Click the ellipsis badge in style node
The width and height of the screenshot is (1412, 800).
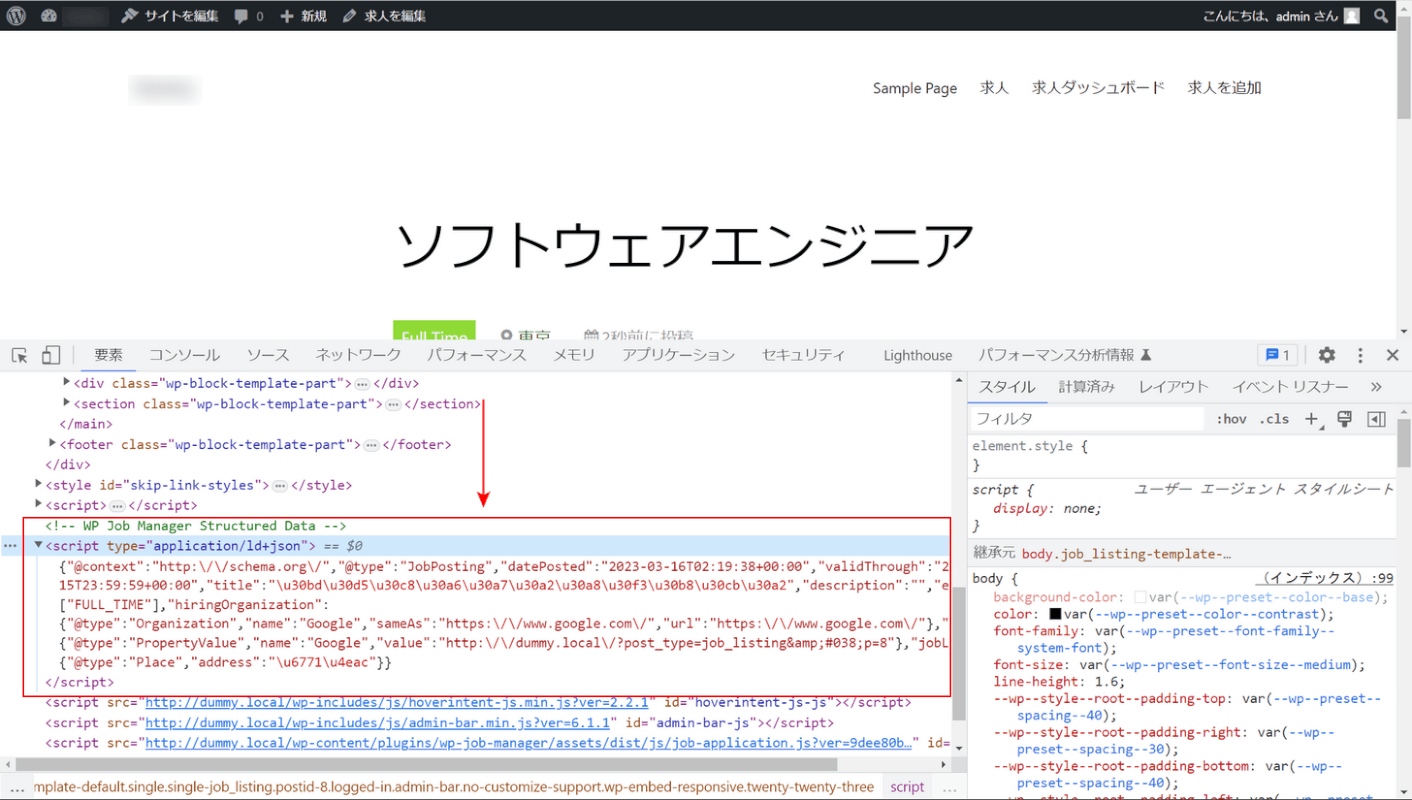click(x=280, y=486)
